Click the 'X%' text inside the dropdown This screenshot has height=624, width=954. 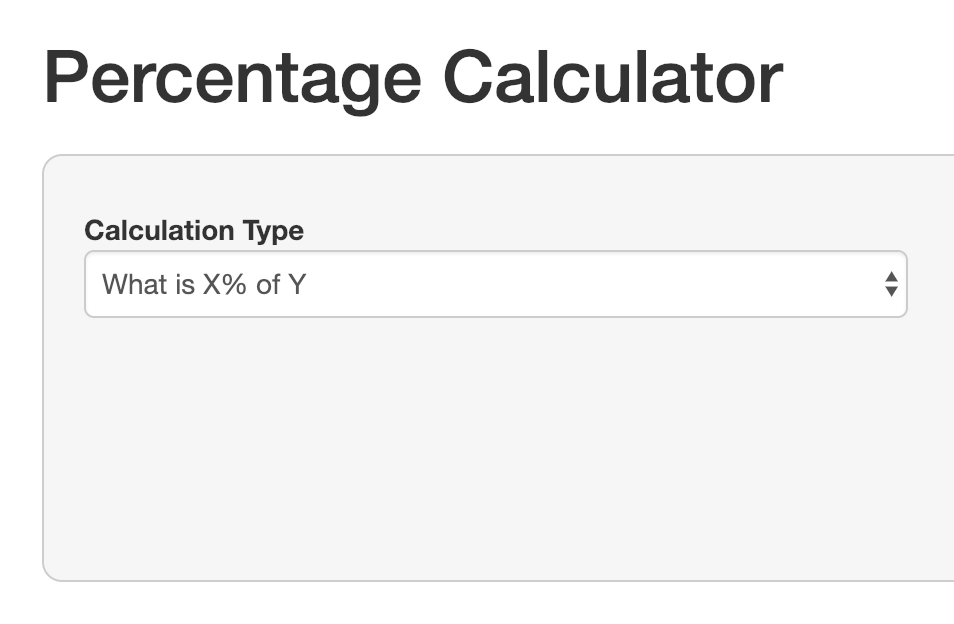[225, 285]
